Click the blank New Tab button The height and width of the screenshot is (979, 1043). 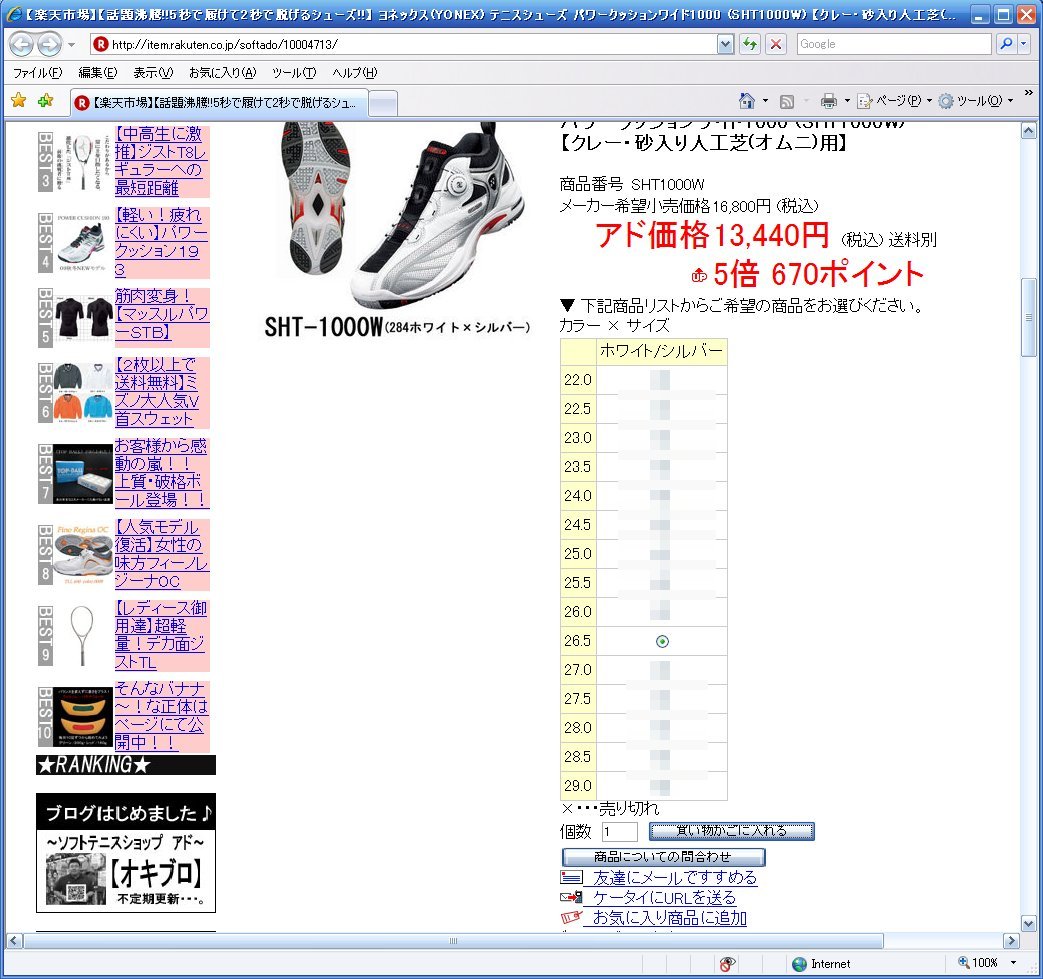382,103
